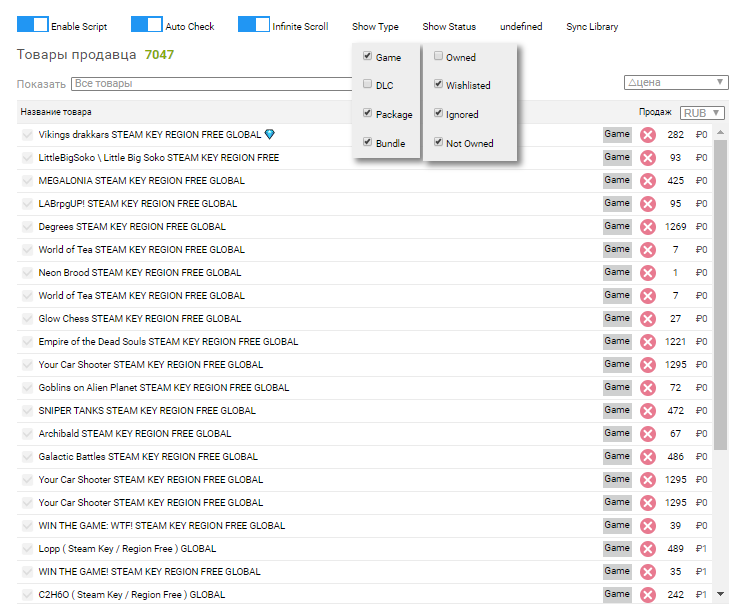
Task: Open the RUB currency dropdown
Action: point(702,113)
